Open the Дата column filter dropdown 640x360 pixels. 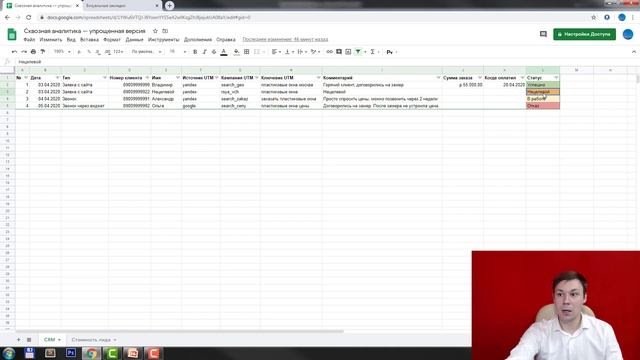point(57,78)
